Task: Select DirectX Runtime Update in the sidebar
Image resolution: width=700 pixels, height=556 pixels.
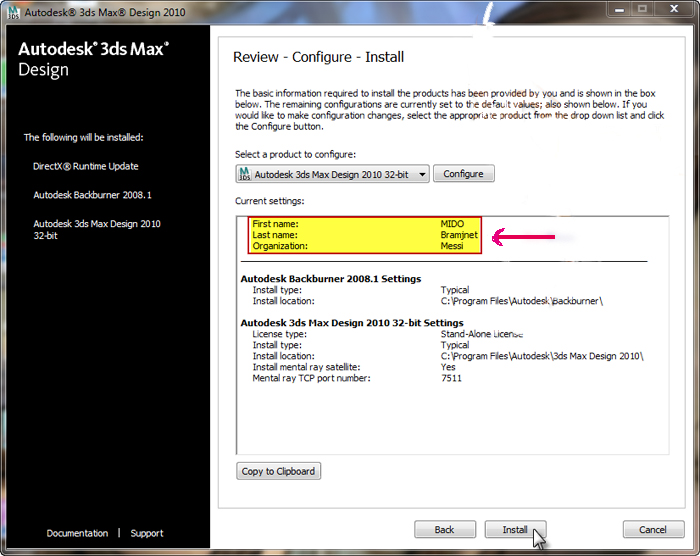Action: point(86,166)
